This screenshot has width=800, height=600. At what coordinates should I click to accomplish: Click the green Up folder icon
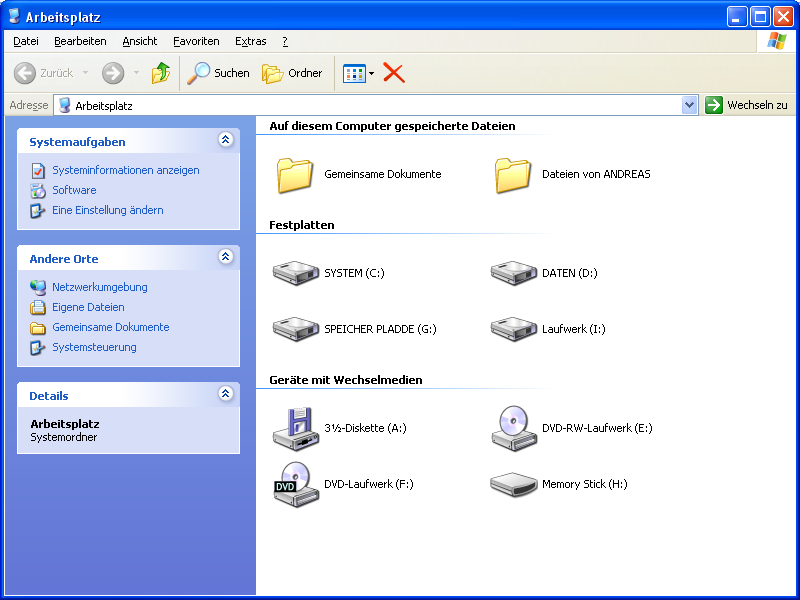tap(161, 73)
